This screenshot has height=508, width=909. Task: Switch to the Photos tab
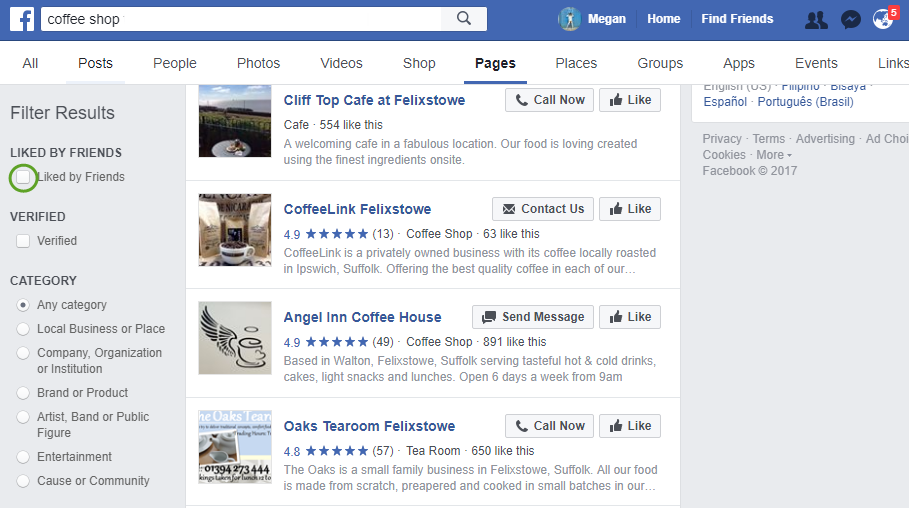coord(259,63)
